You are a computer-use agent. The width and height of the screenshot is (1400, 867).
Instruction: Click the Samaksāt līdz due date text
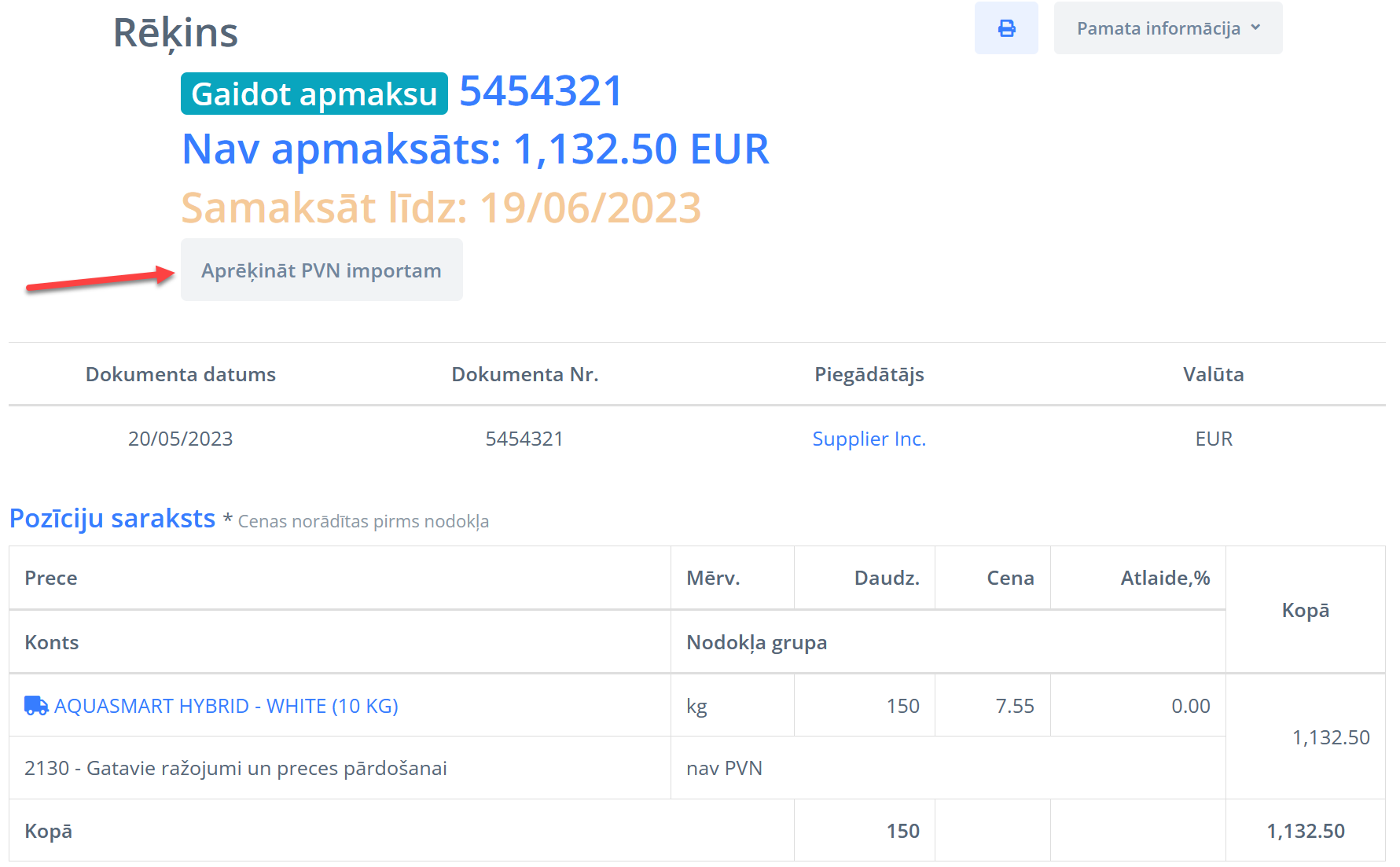[x=441, y=208]
